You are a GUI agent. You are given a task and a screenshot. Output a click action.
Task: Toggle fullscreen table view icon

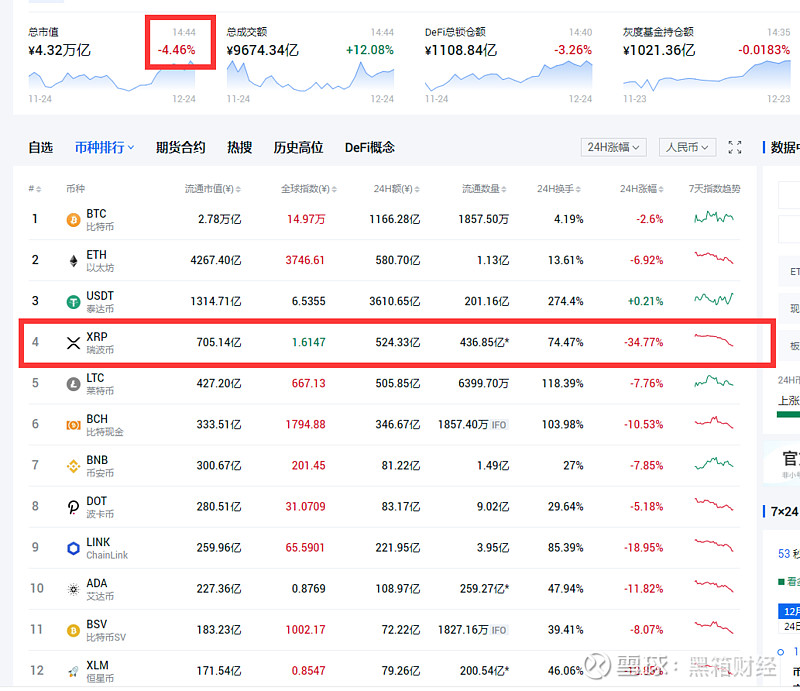pyautogui.click(x=735, y=147)
